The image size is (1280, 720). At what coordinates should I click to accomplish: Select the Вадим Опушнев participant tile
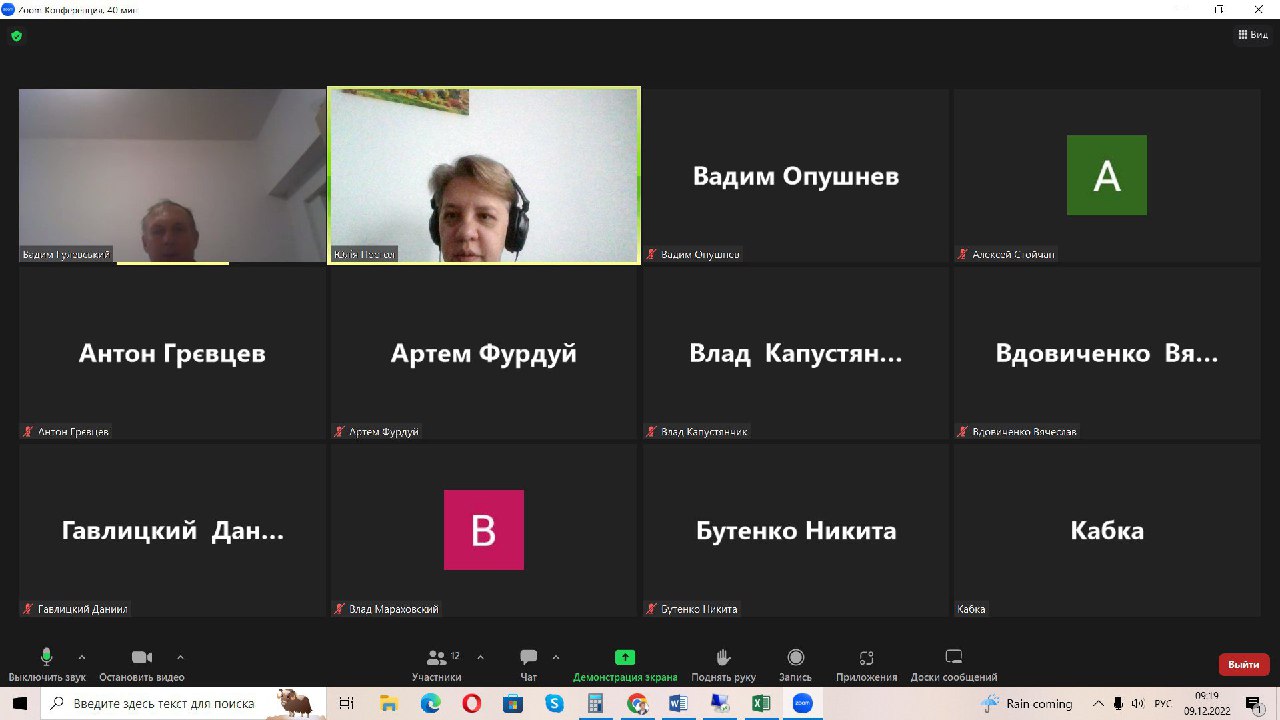tap(796, 175)
